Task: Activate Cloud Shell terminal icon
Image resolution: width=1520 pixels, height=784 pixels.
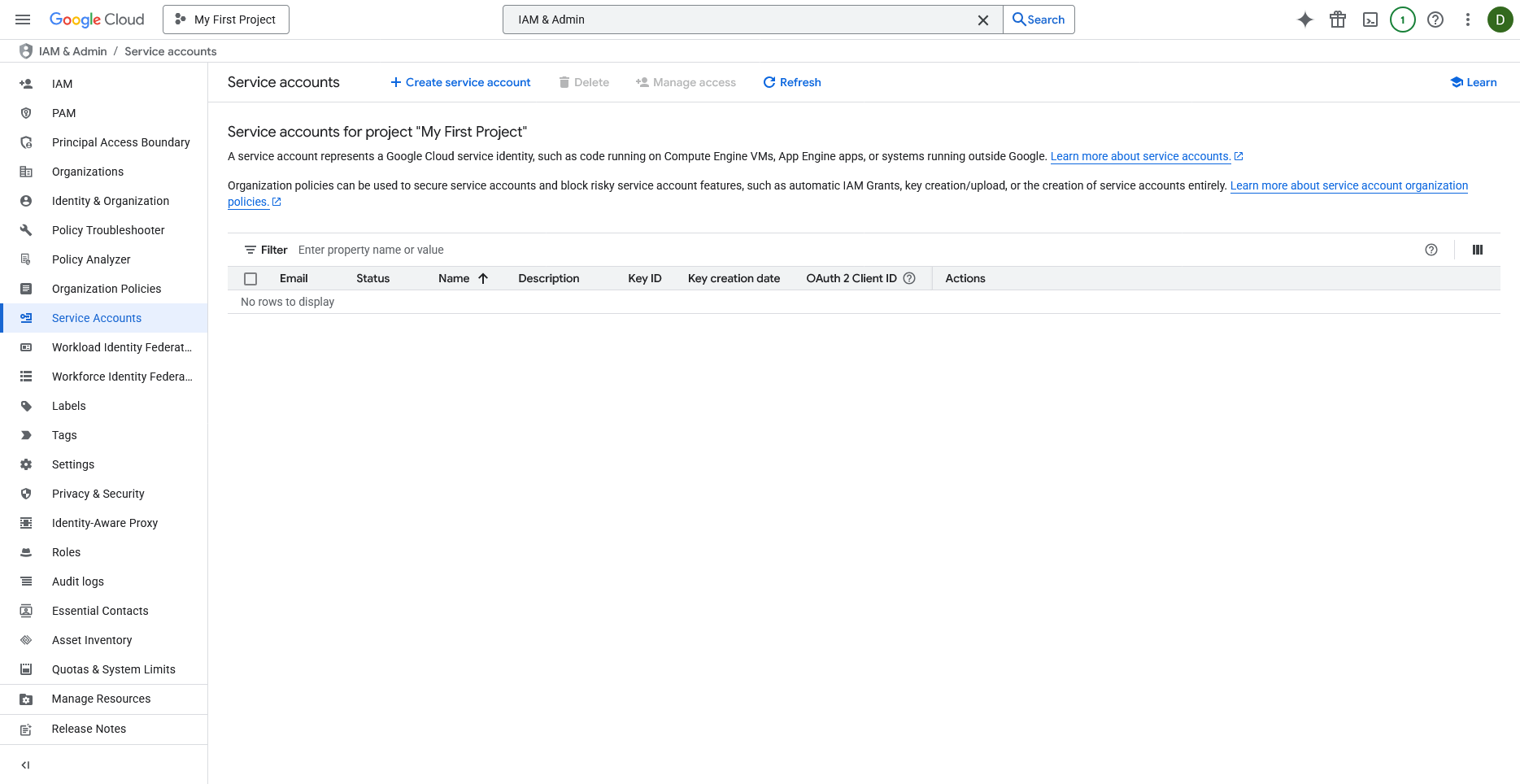Action: (x=1370, y=20)
